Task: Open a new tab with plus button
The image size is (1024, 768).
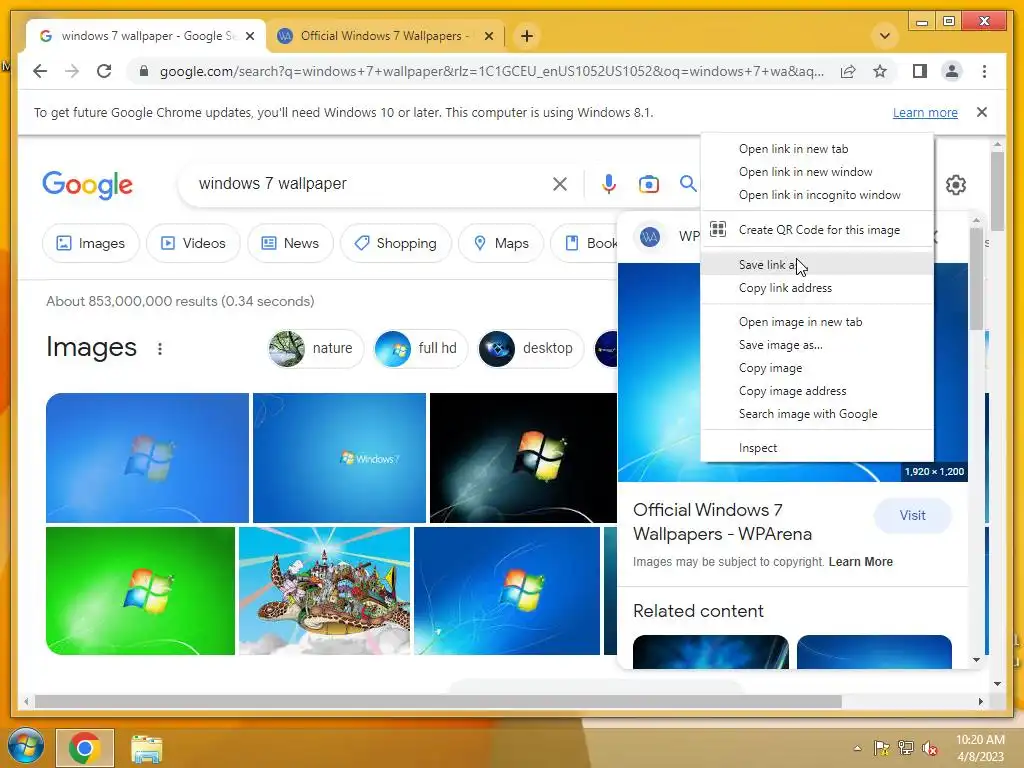Action: click(x=527, y=36)
